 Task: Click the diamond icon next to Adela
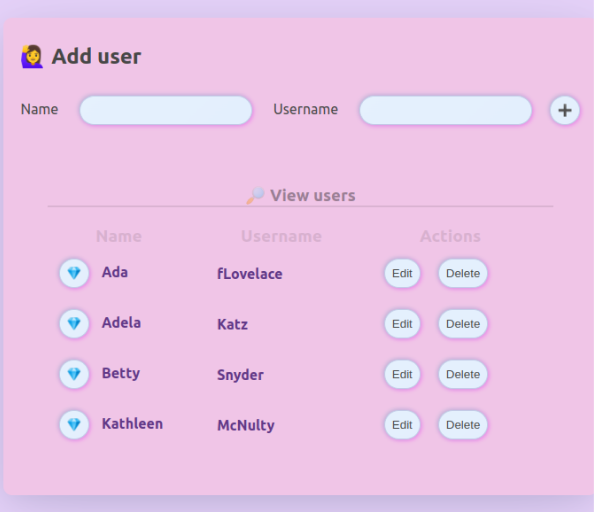click(x=74, y=323)
